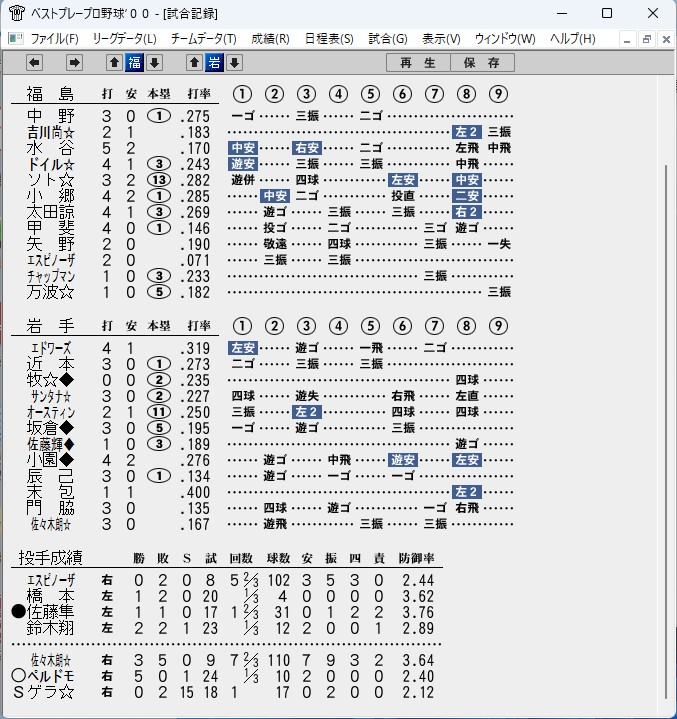This screenshot has height=719, width=677.
Task: Click 吉川尚's 左2 result in inning 8
Action: pyautogui.click(x=467, y=132)
